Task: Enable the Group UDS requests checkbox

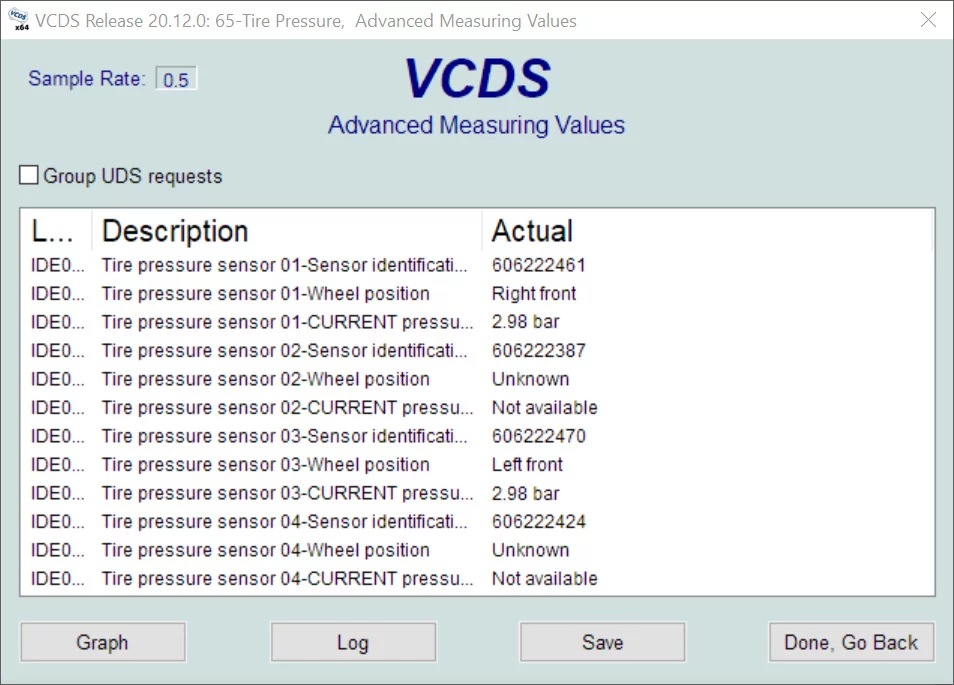Action: click(x=30, y=176)
